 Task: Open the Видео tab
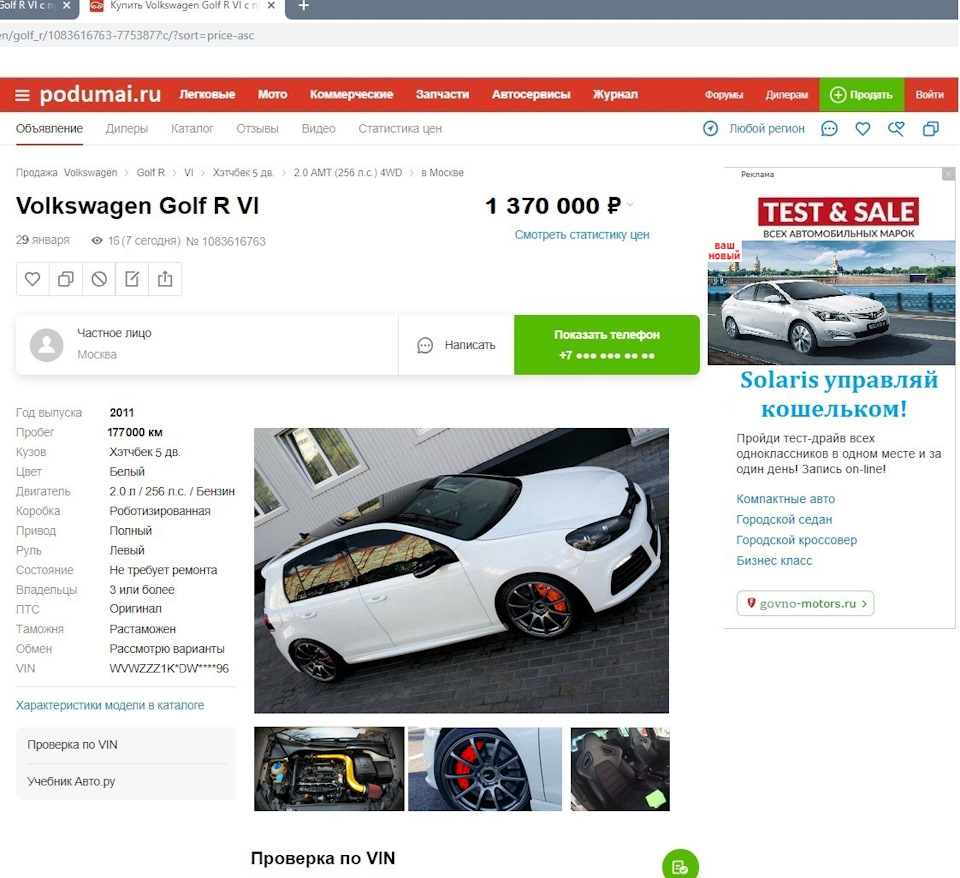coord(318,129)
